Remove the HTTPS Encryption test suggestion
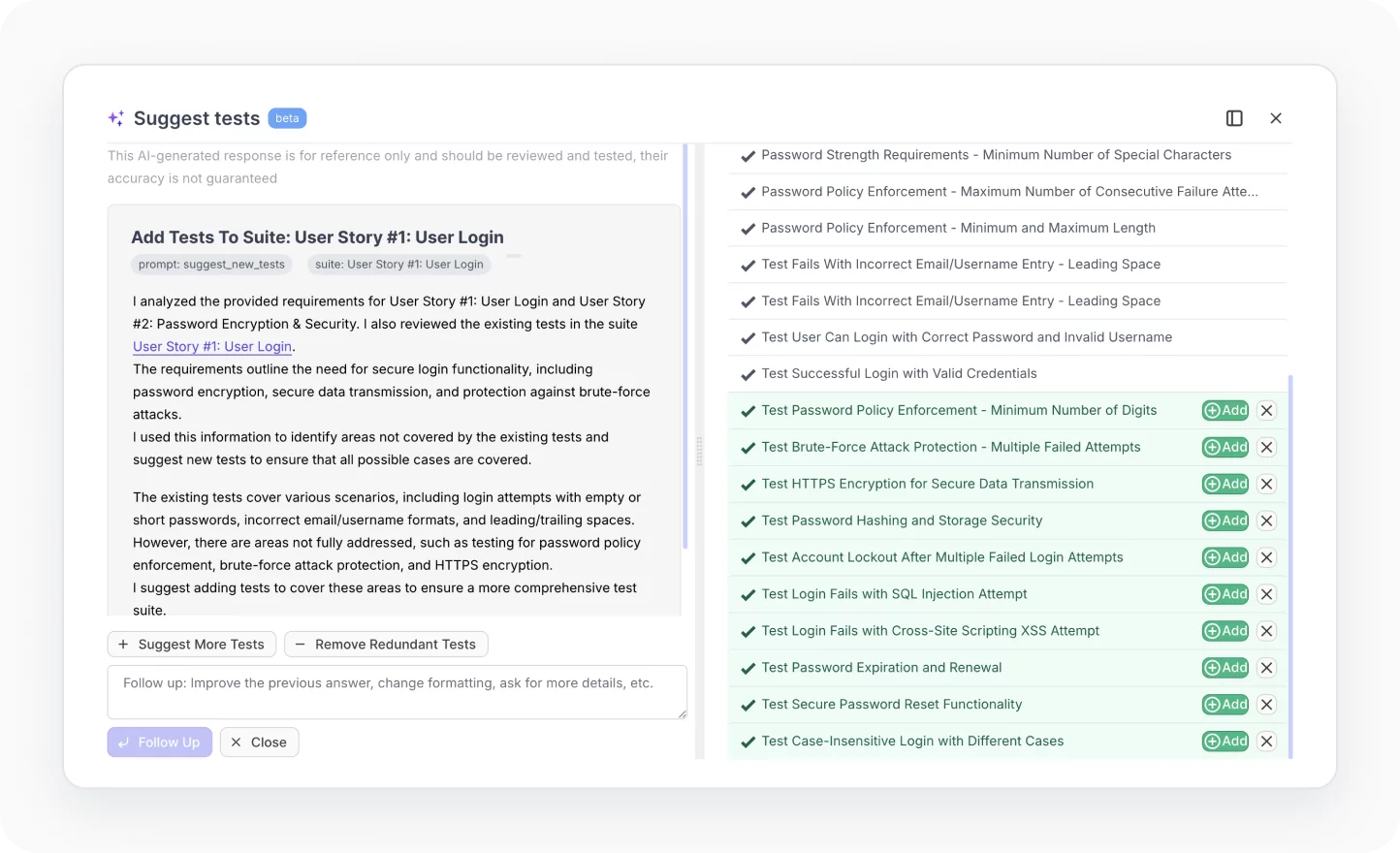1400x853 pixels. coord(1266,484)
